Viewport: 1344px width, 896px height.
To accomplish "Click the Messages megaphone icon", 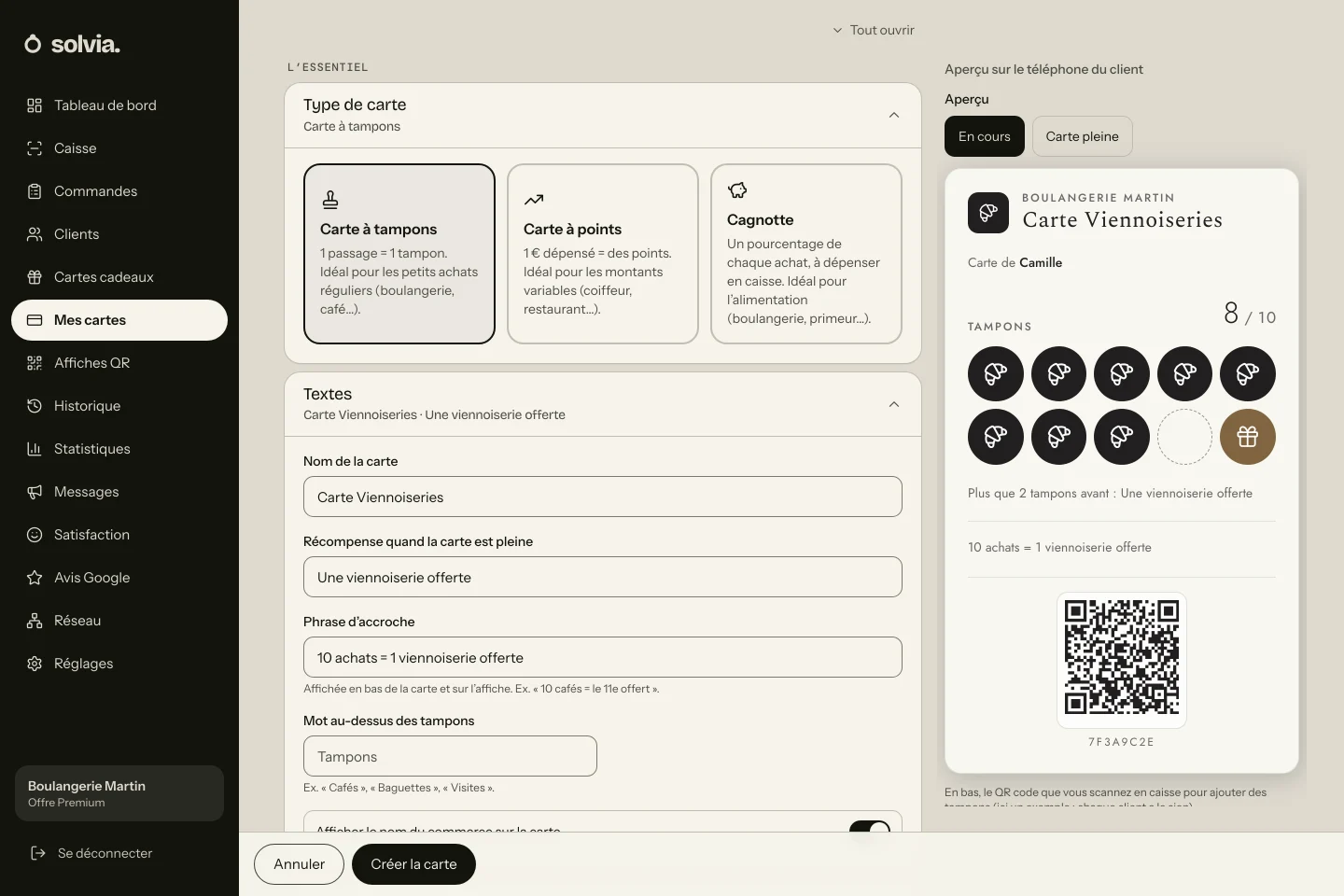I will (x=35, y=492).
